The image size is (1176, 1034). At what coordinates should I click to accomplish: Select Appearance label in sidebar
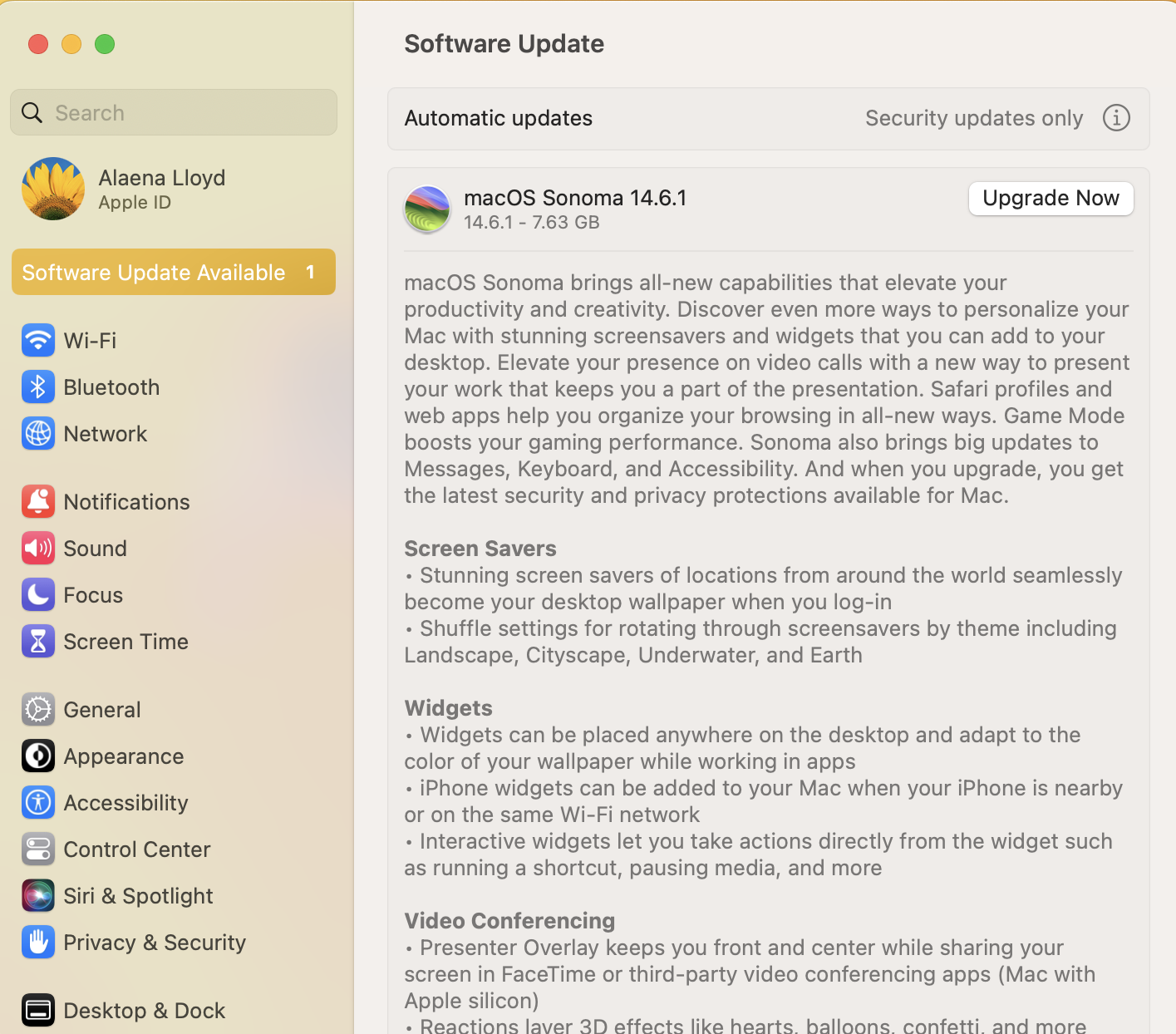point(124,756)
